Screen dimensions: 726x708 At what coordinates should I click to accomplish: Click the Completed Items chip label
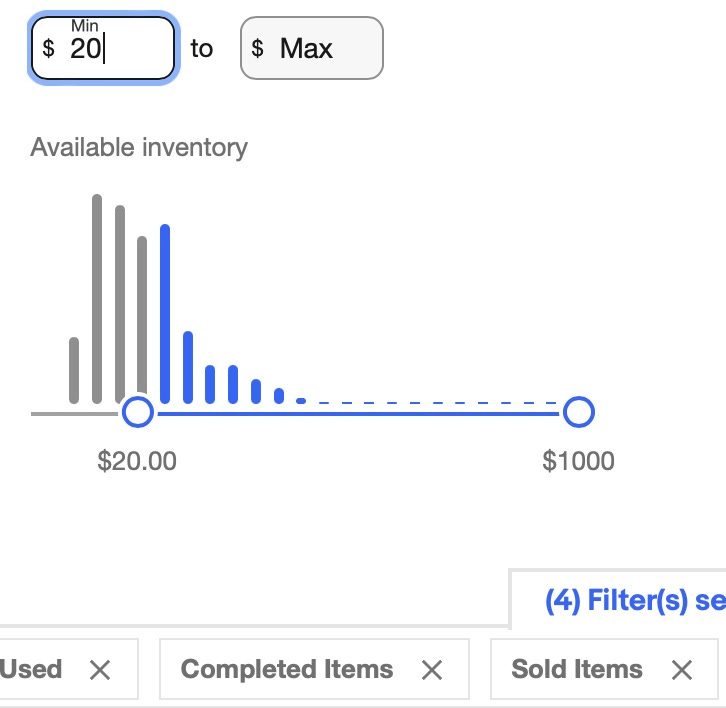(x=287, y=669)
